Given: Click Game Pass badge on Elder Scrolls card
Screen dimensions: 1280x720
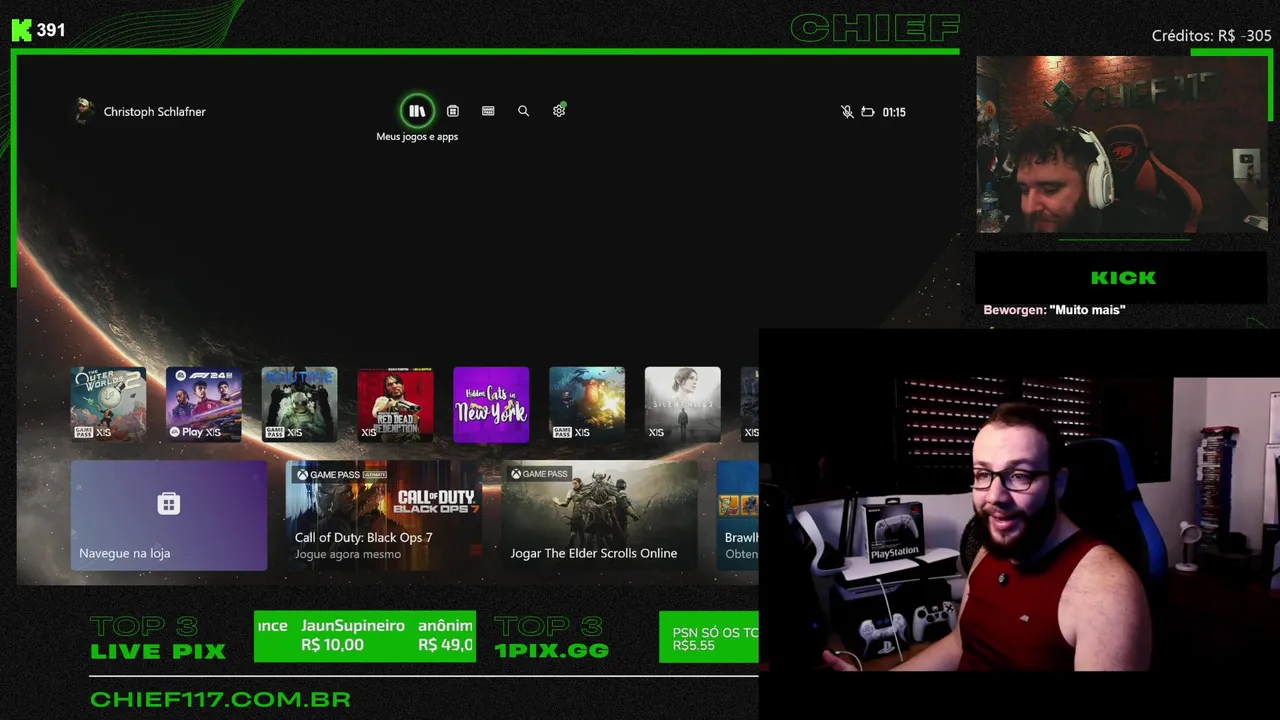Looking at the screenshot, I should [539, 474].
